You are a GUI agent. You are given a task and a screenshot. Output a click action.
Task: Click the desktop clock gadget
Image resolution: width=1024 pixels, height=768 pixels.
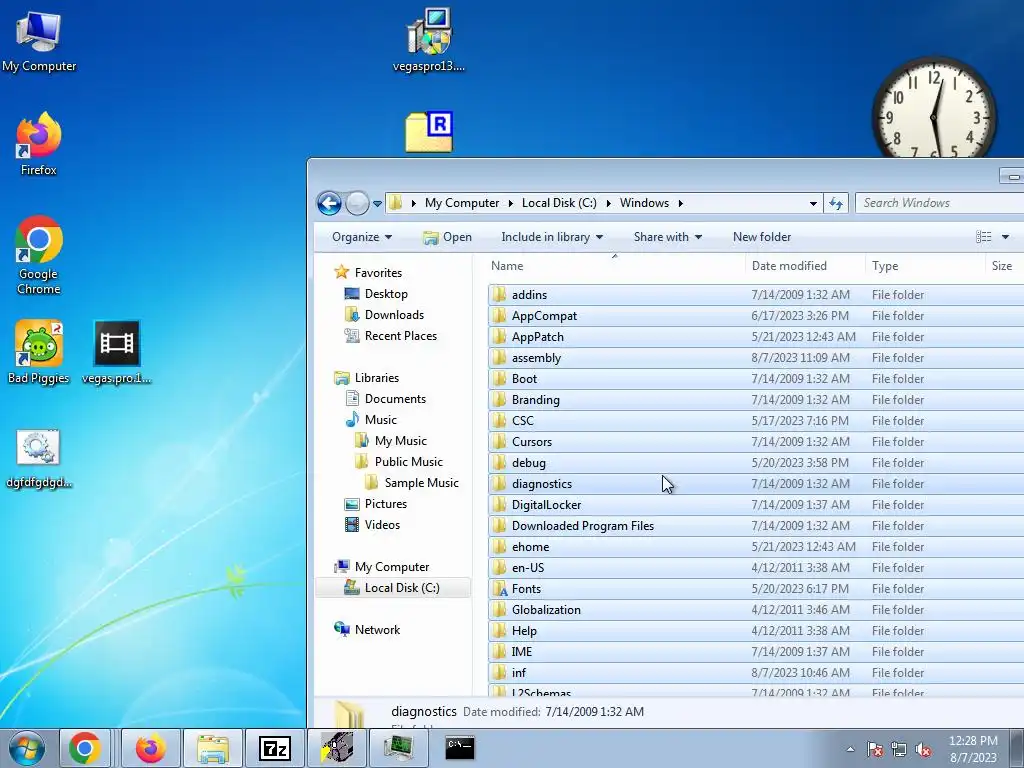coord(934,108)
